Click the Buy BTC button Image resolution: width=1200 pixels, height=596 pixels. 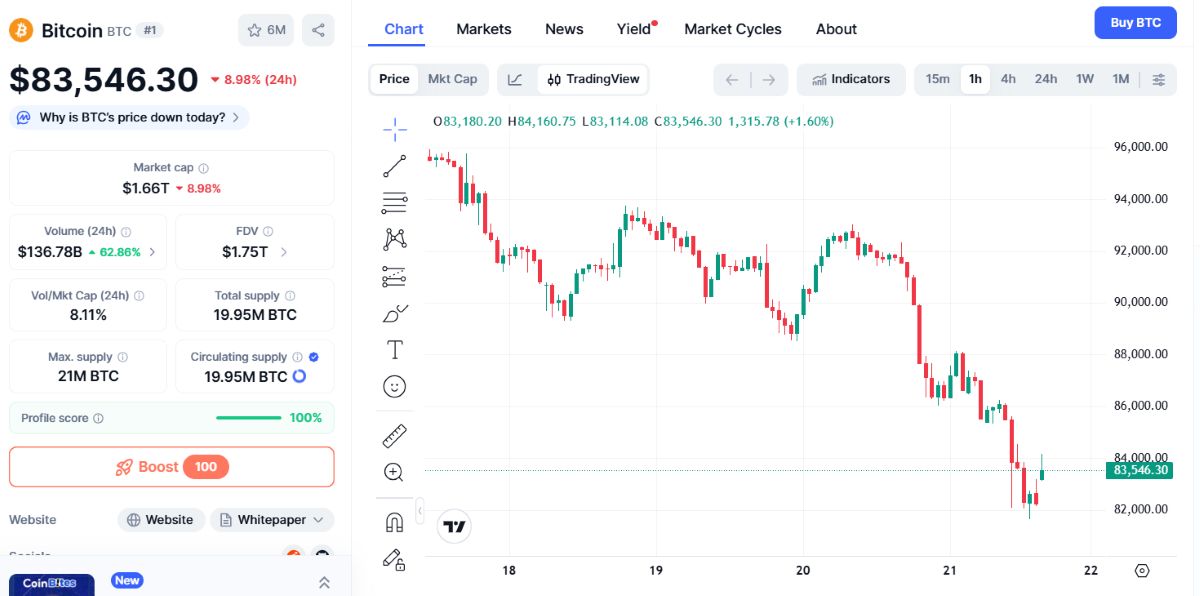pos(1135,22)
